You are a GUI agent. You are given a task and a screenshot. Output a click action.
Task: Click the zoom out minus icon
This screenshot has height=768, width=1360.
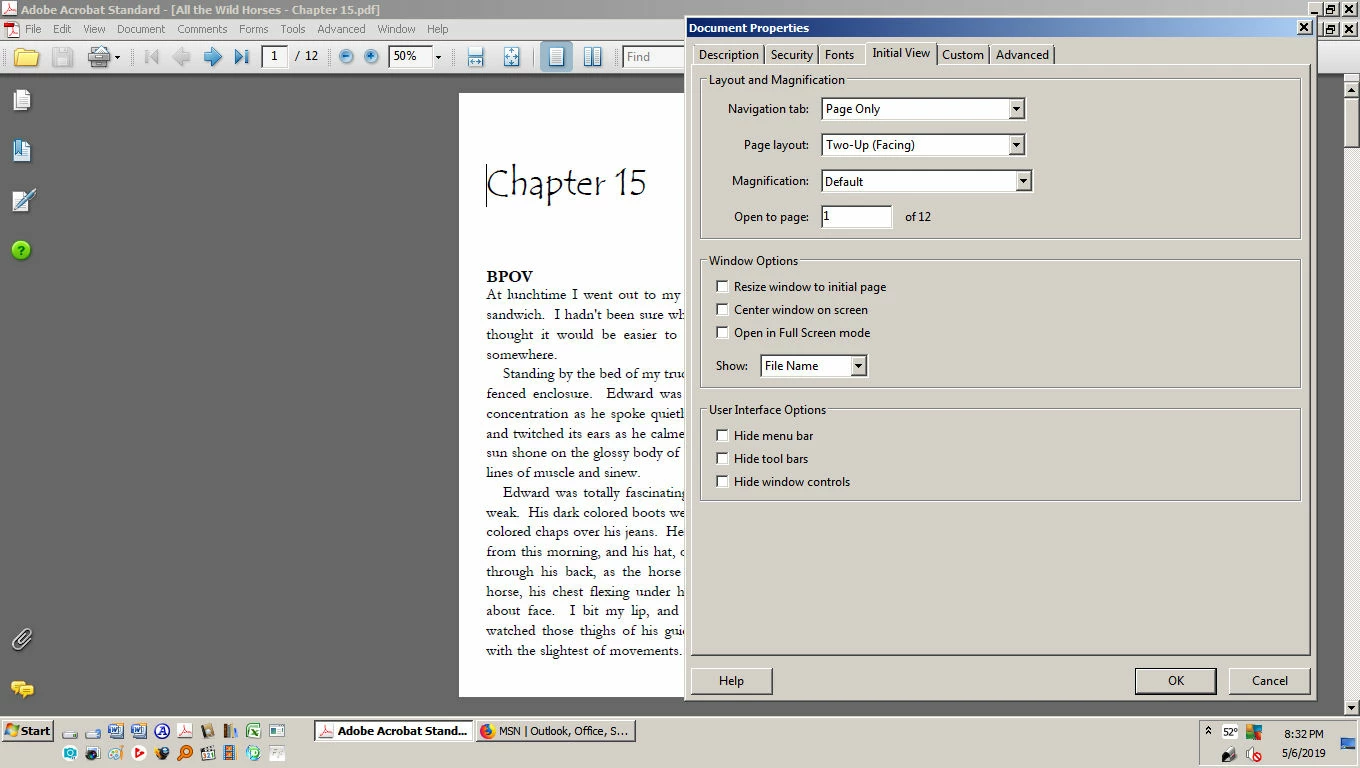click(346, 57)
